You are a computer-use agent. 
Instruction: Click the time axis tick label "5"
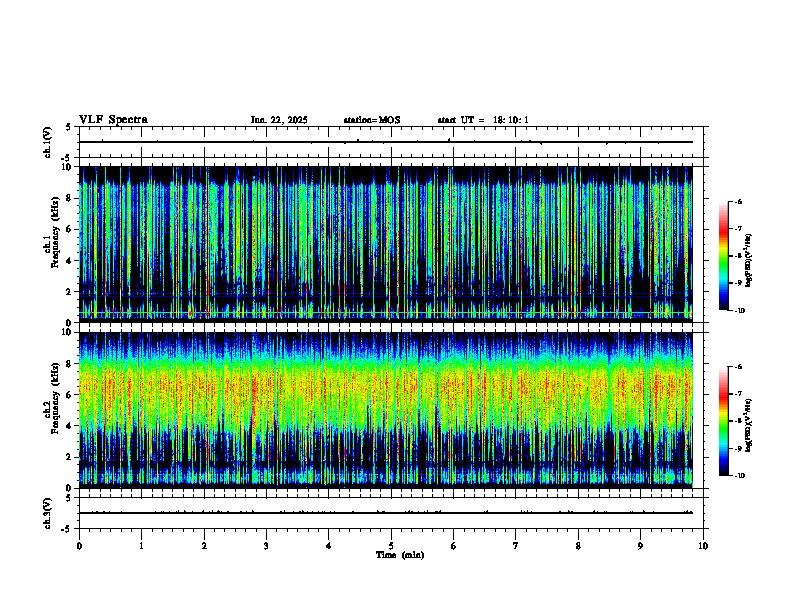coord(391,546)
